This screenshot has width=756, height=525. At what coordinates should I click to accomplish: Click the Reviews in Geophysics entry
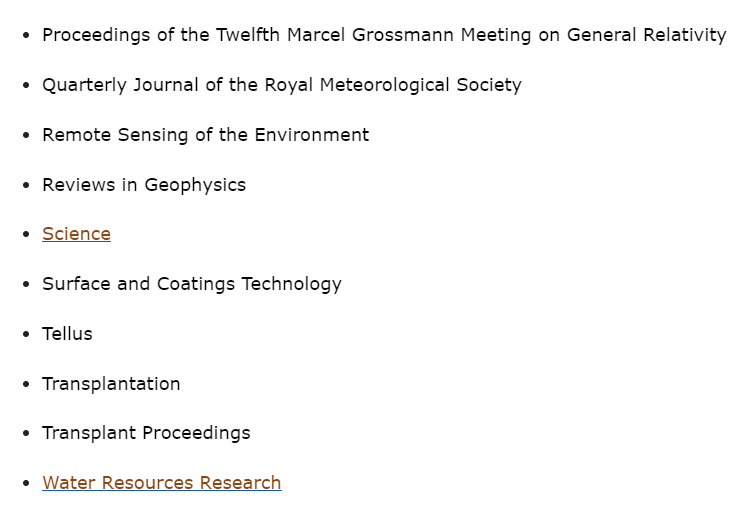pos(143,185)
